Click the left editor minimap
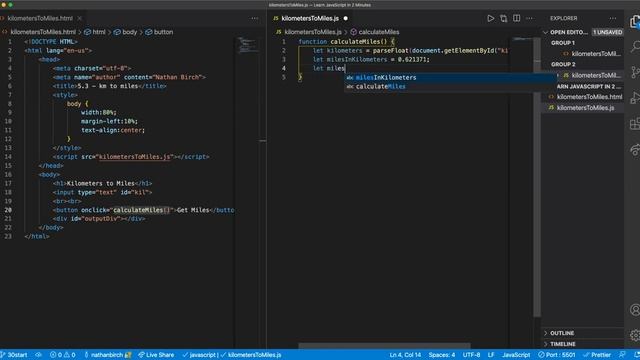Viewport: 640px width, 360px height. 247,45
